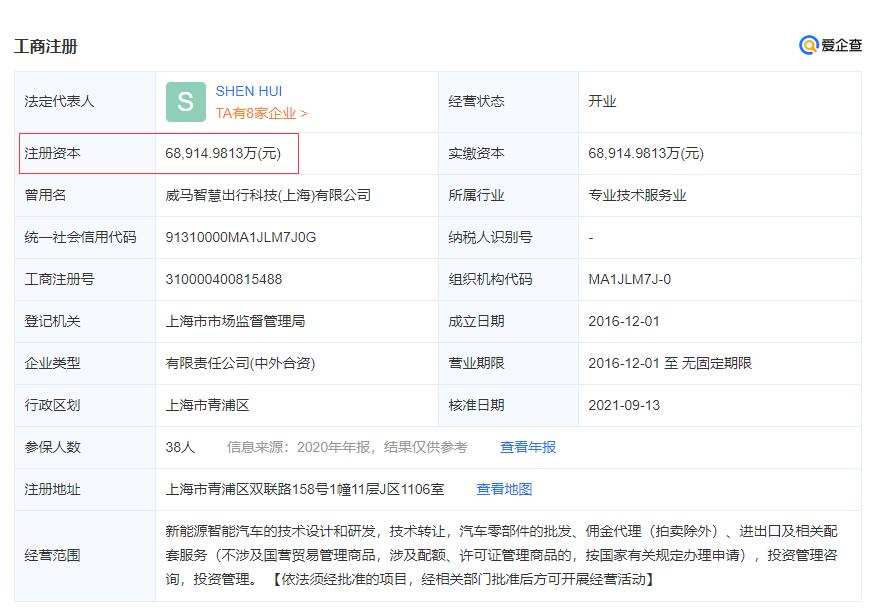The height and width of the screenshot is (613, 886).
Task: Open 查看年报 to view the annual report
Action: [x=527, y=447]
